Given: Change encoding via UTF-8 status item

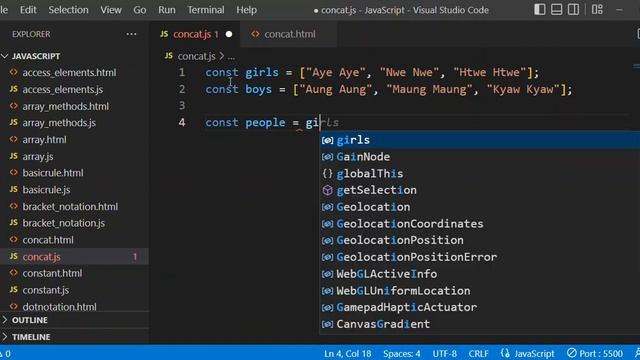Looking at the screenshot, I should [x=444, y=353].
